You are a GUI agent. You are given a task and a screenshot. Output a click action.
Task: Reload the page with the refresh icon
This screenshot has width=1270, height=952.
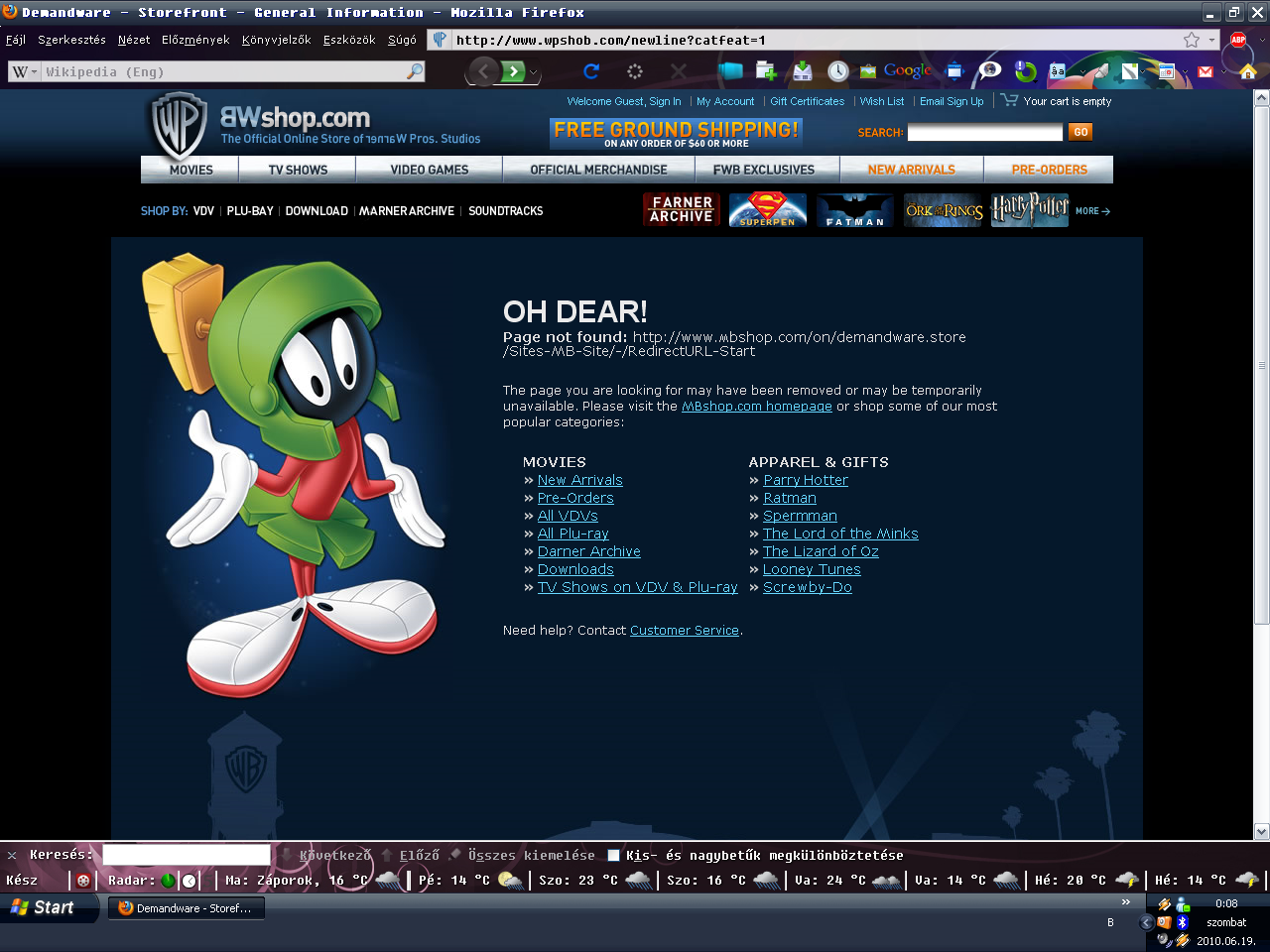click(591, 71)
